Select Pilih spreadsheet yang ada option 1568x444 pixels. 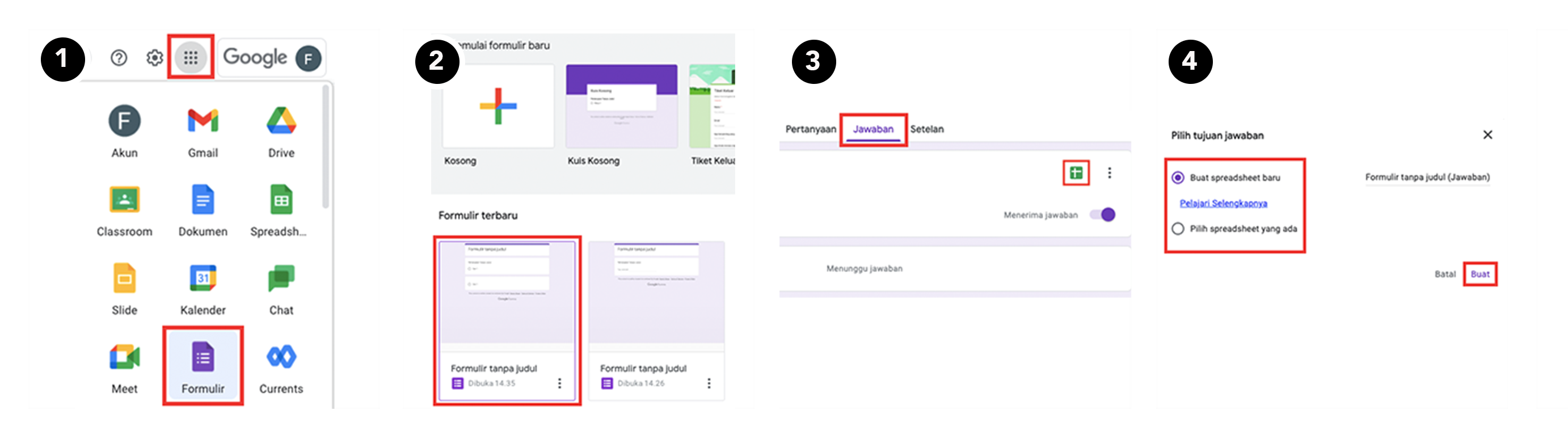(x=1178, y=229)
